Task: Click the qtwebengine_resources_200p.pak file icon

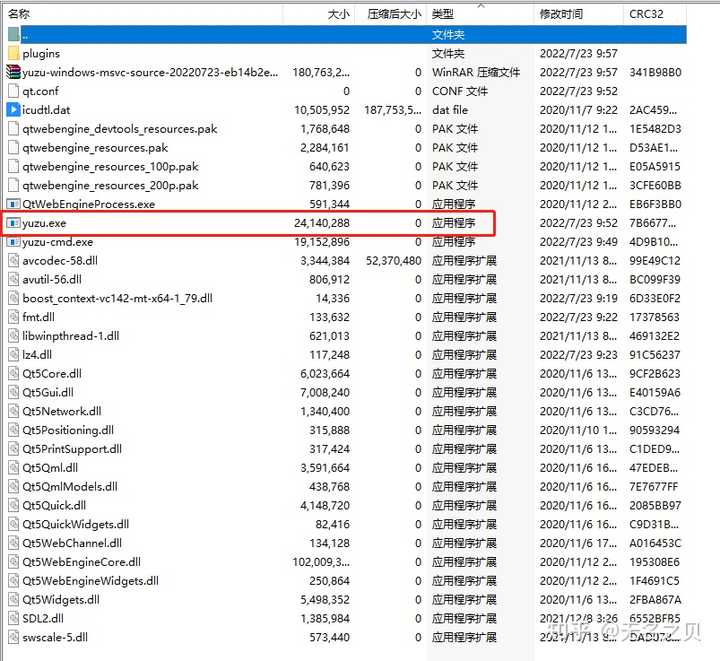Action: coord(14,185)
